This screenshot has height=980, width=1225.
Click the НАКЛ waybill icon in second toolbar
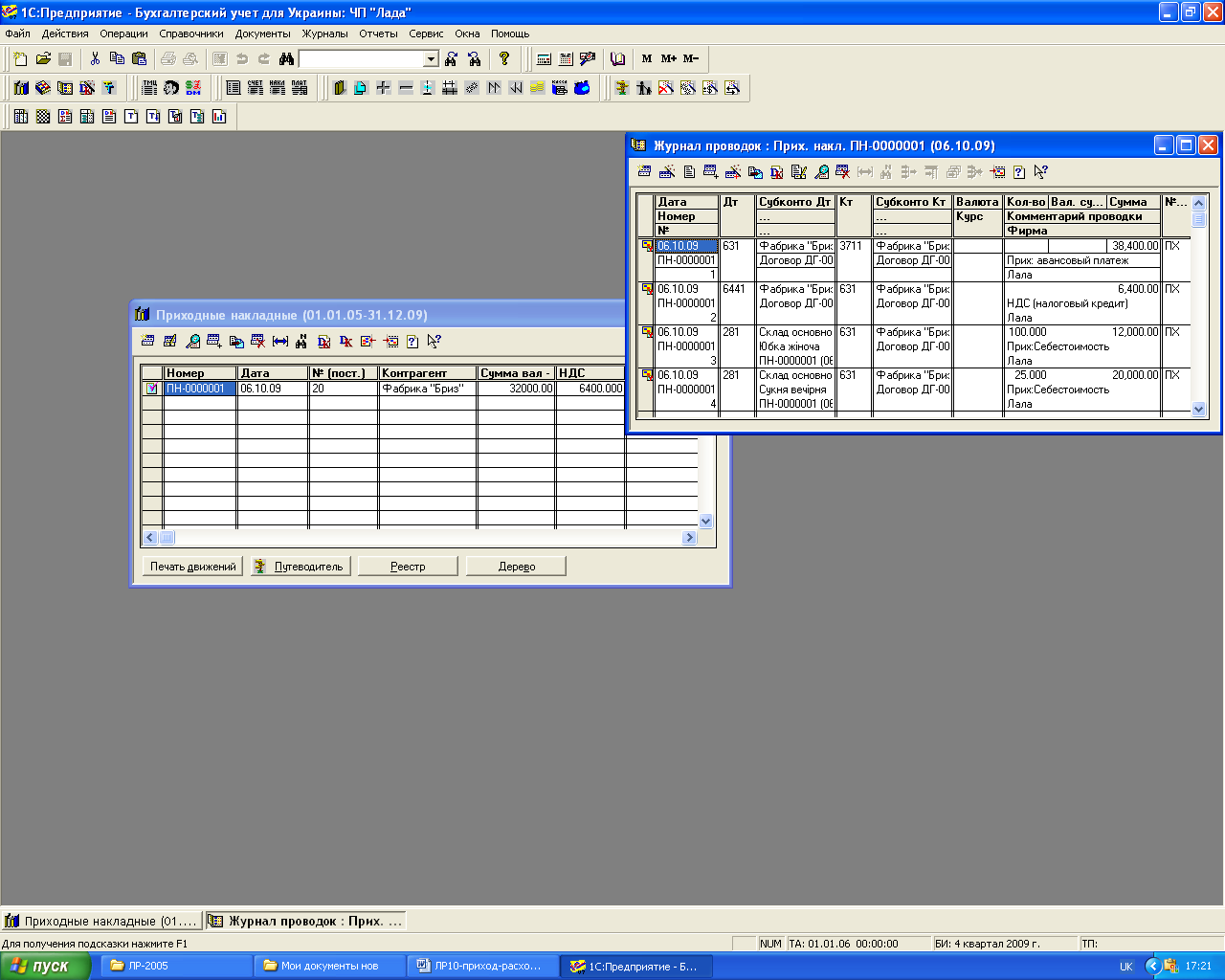coord(278,87)
